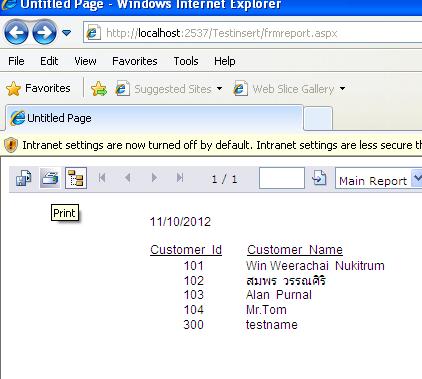
Task: Click the Intranet settings information bar
Action: click(211, 145)
